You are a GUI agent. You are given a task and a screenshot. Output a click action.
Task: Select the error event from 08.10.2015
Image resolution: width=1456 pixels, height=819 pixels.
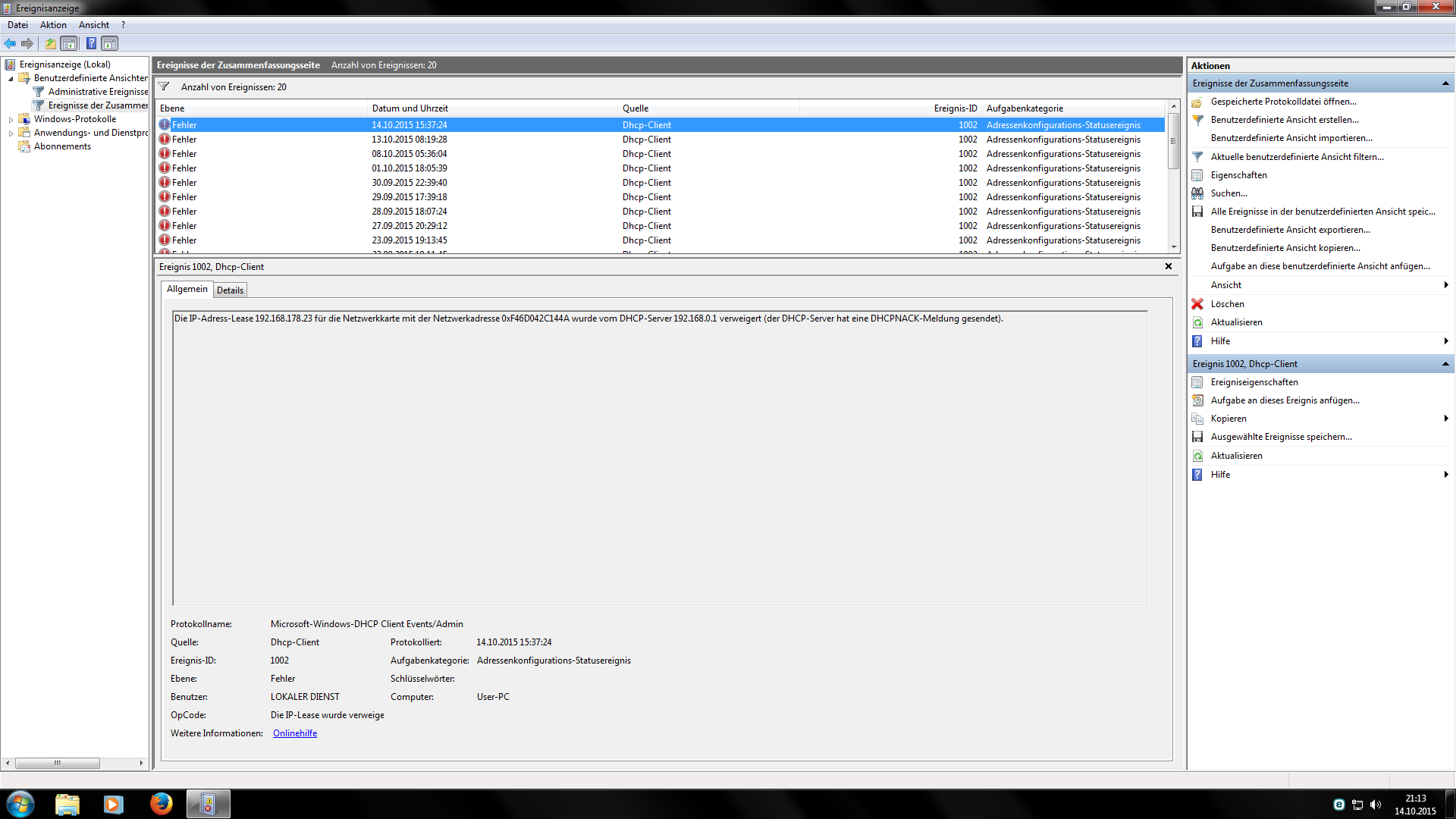pos(409,154)
